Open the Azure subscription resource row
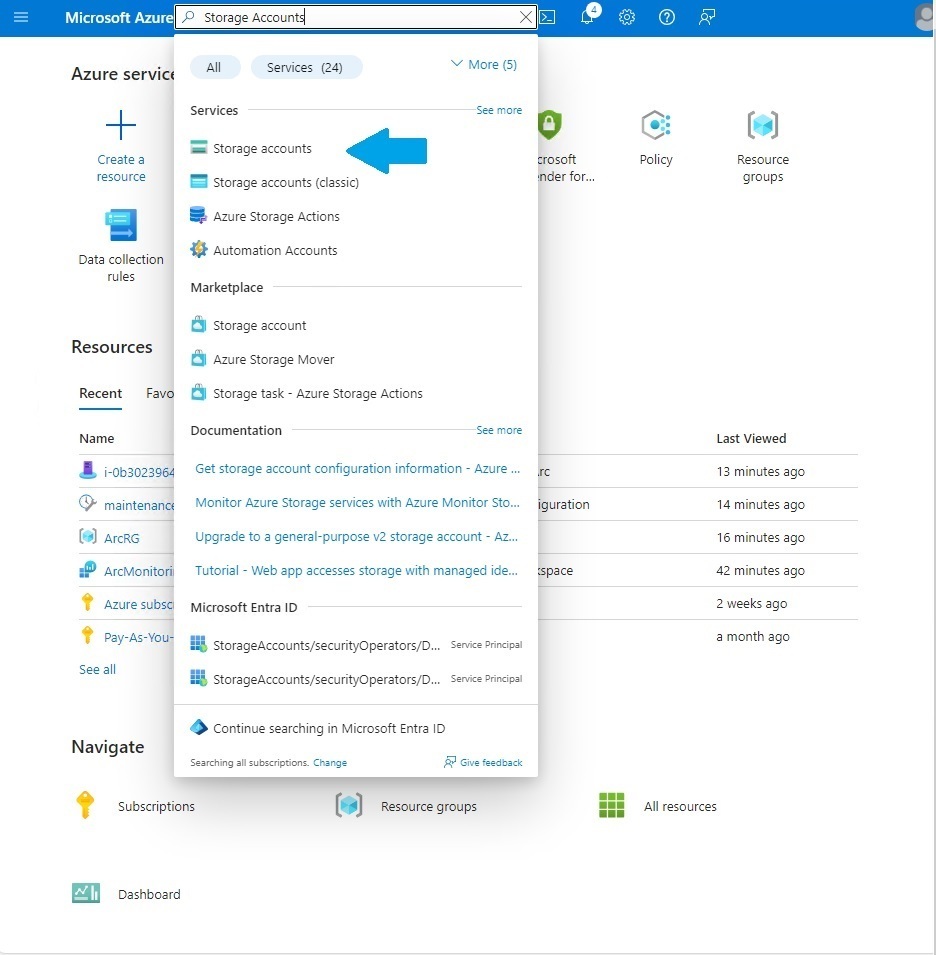The image size is (936, 955). [x=139, y=605]
